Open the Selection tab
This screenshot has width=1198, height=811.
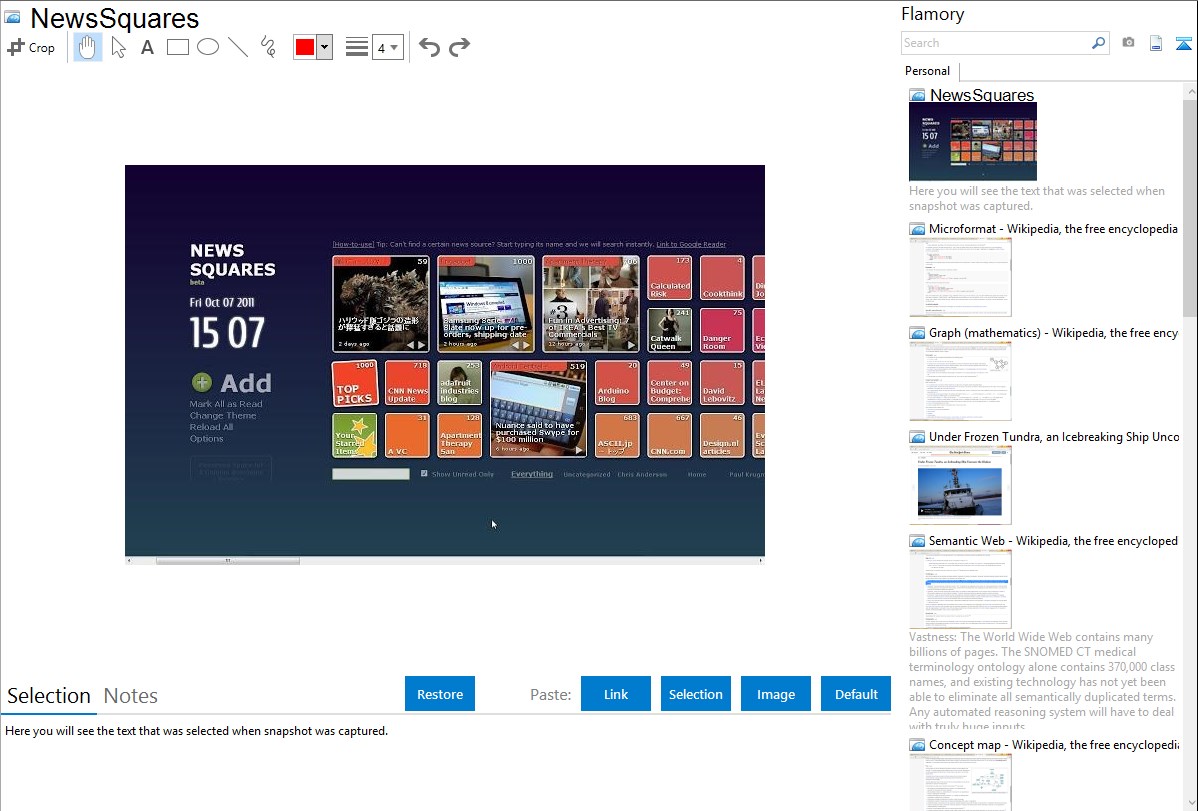click(49, 696)
